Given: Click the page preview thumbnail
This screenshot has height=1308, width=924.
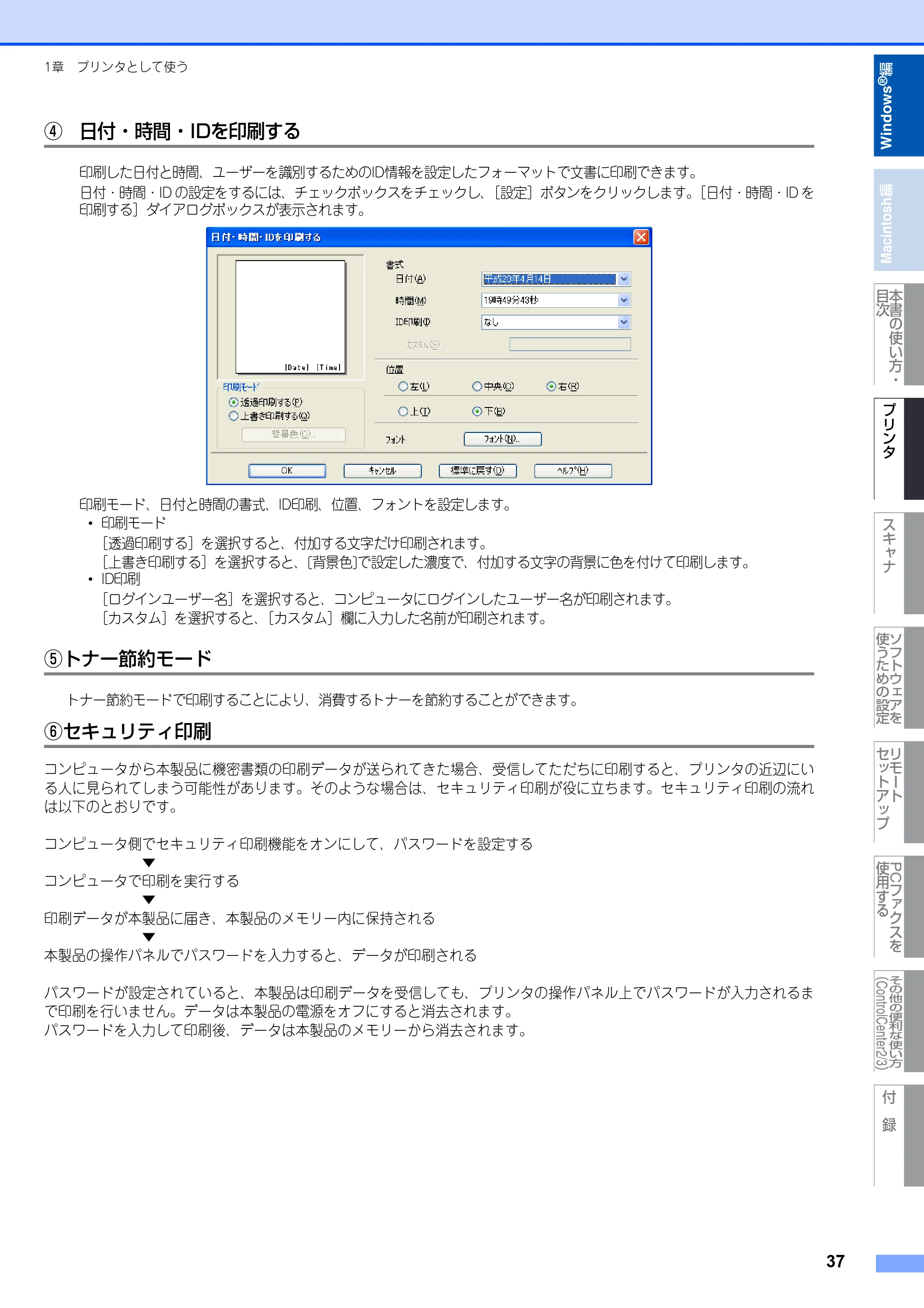Looking at the screenshot, I should [x=291, y=317].
